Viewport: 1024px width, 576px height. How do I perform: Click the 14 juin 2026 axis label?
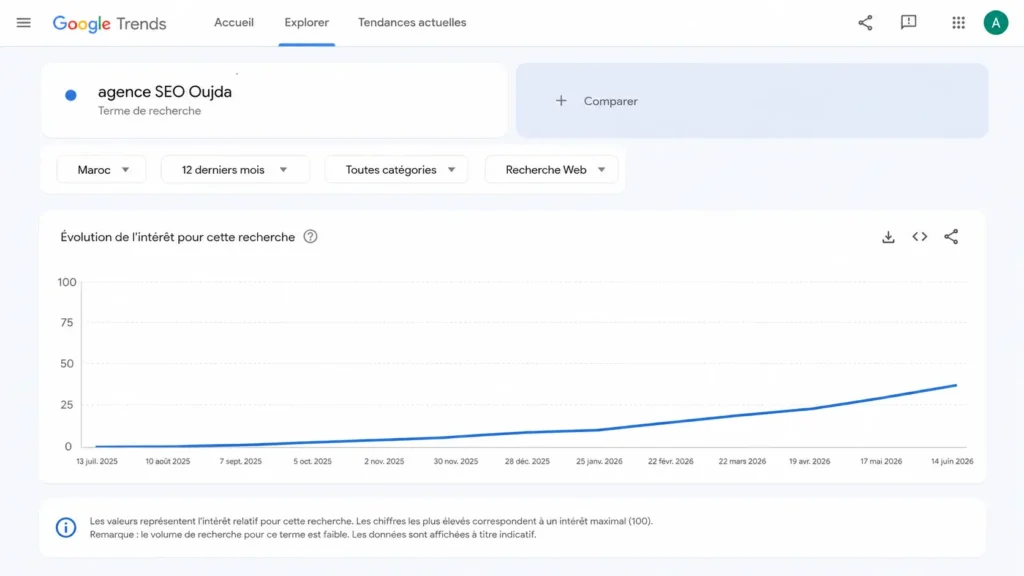[x=952, y=461]
